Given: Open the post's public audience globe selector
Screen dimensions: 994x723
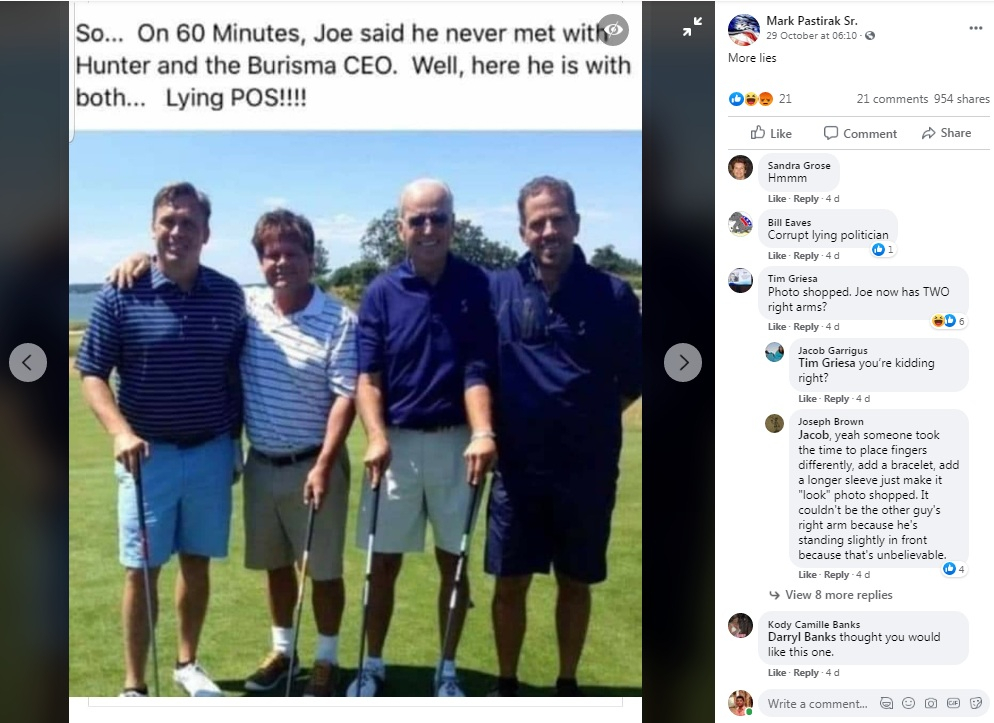Looking at the screenshot, I should click(x=870, y=36).
